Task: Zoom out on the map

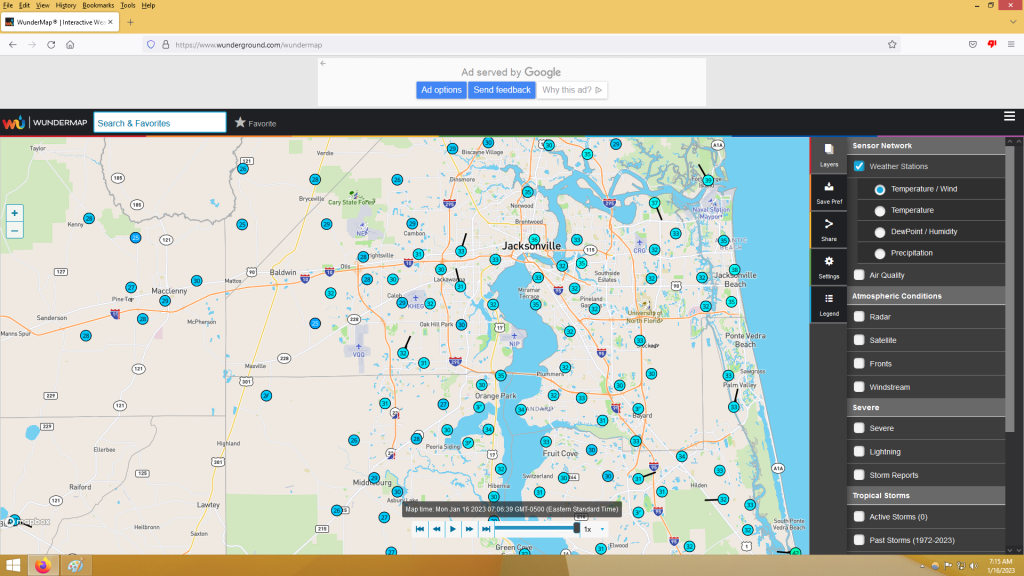Action: [14, 231]
